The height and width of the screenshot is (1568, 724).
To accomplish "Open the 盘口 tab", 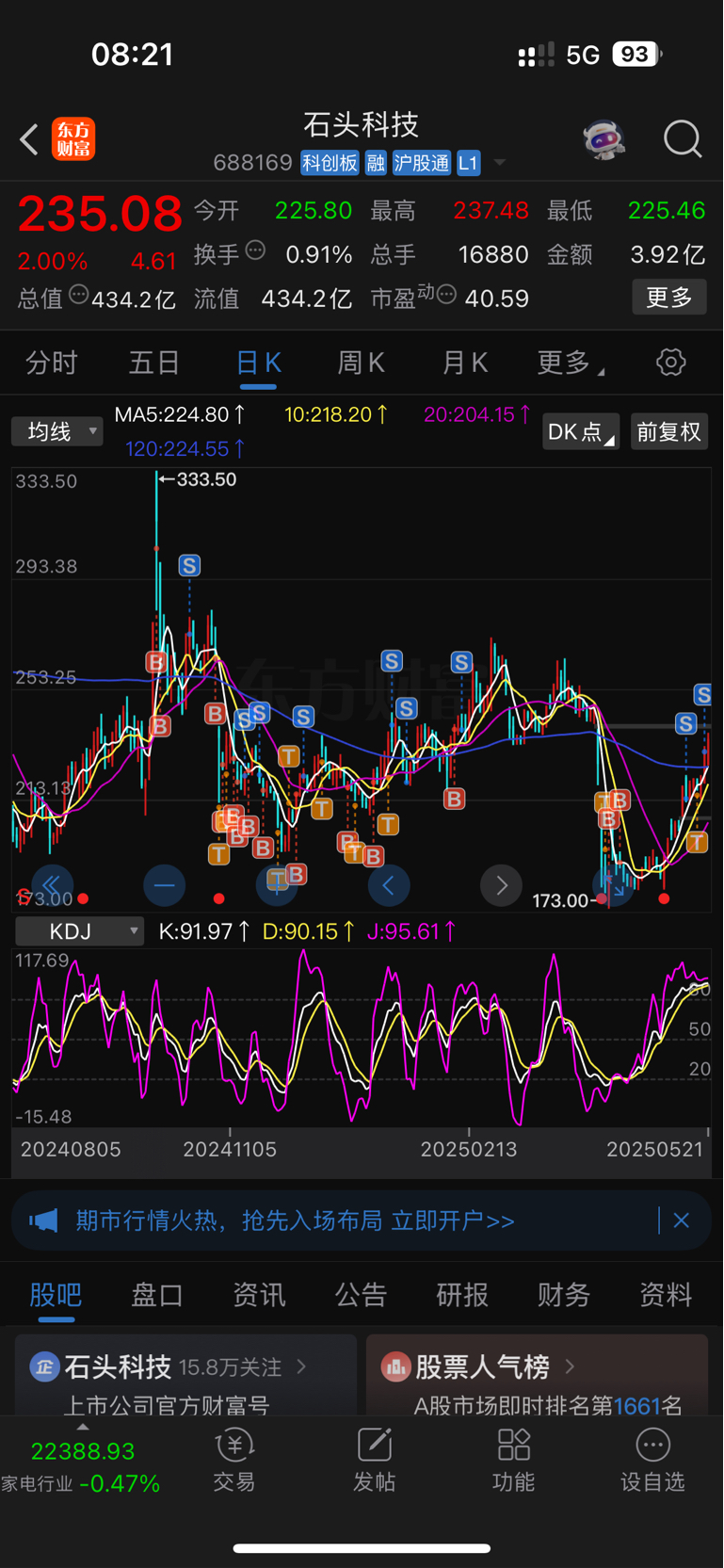I will (157, 1295).
